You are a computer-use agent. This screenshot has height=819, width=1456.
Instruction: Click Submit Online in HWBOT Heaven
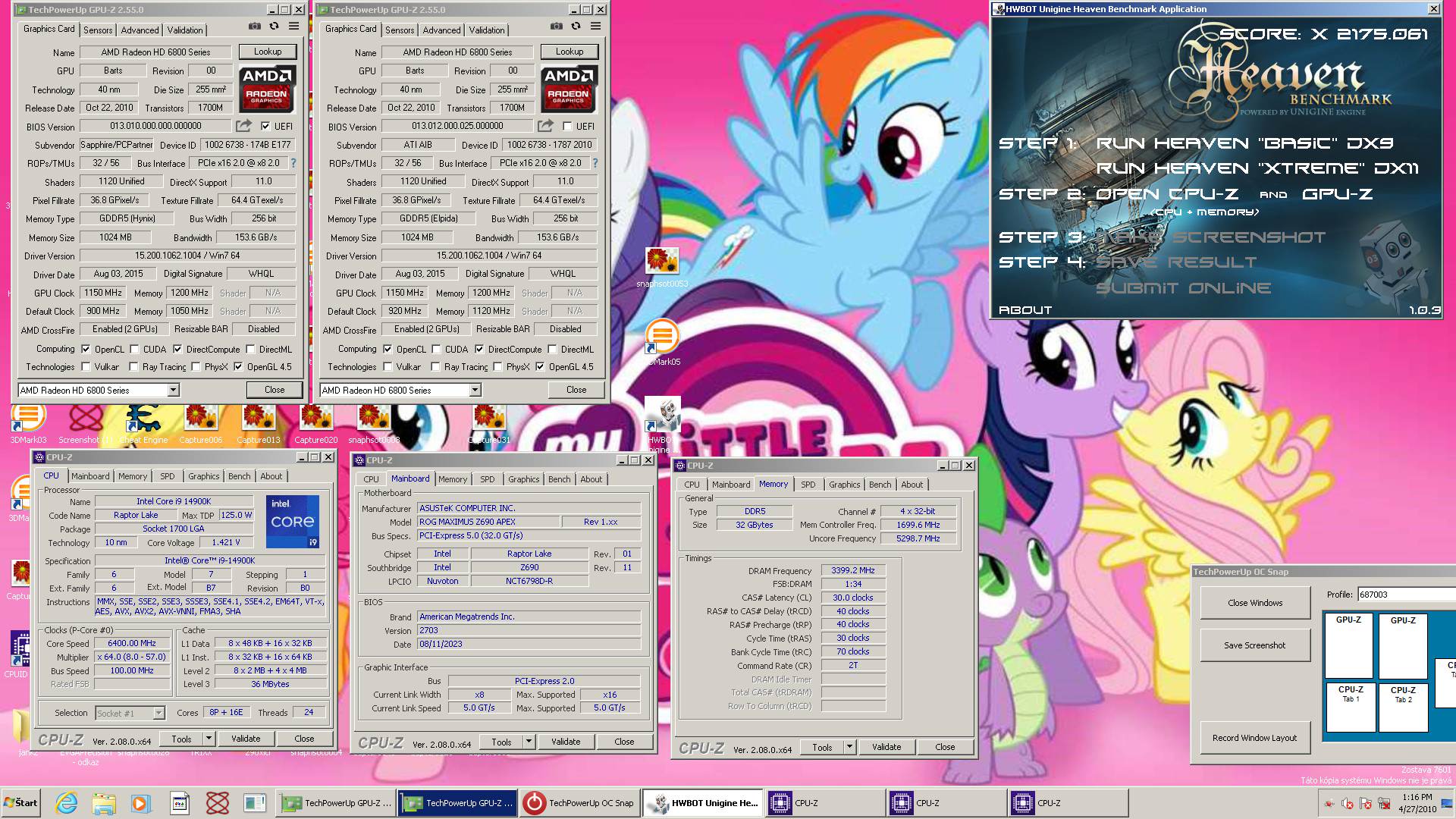click(1183, 288)
